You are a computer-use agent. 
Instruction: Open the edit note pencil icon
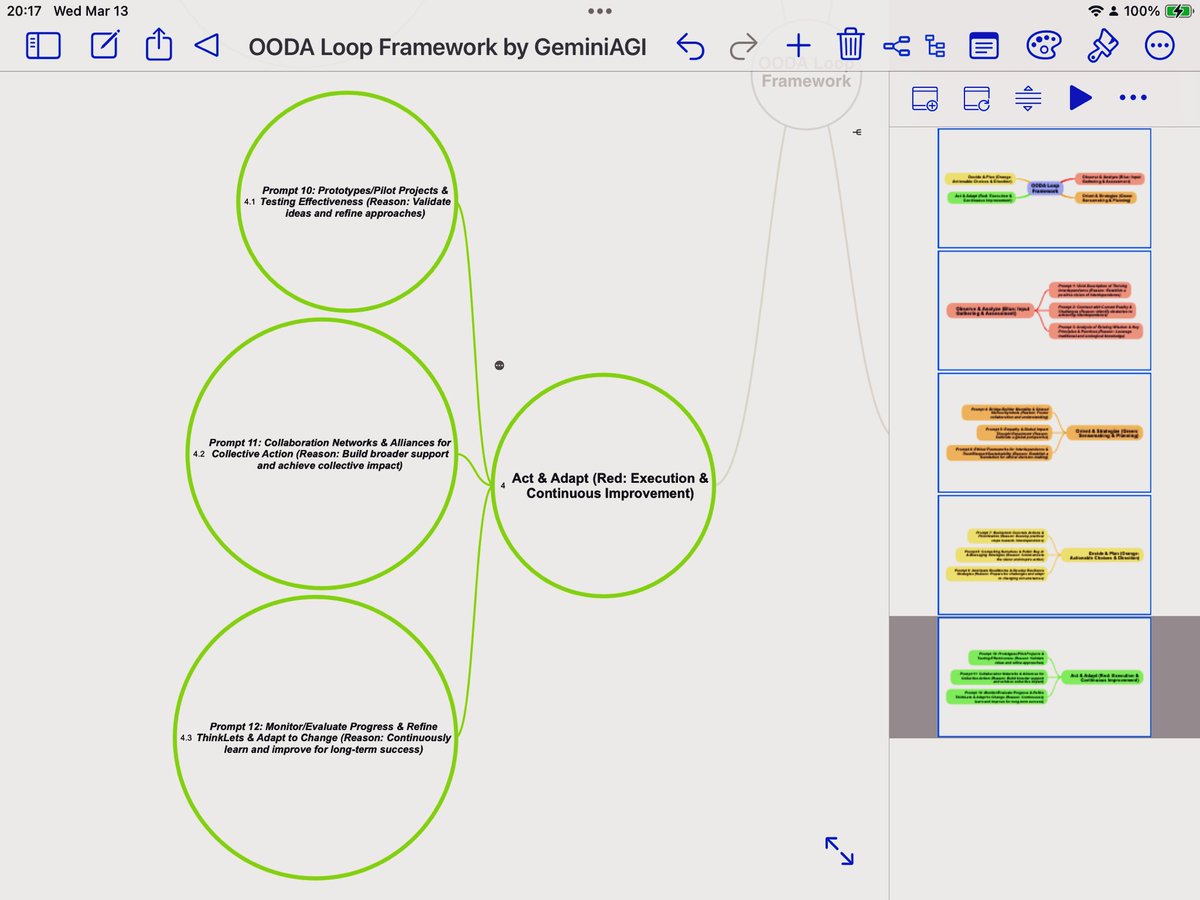(x=105, y=45)
